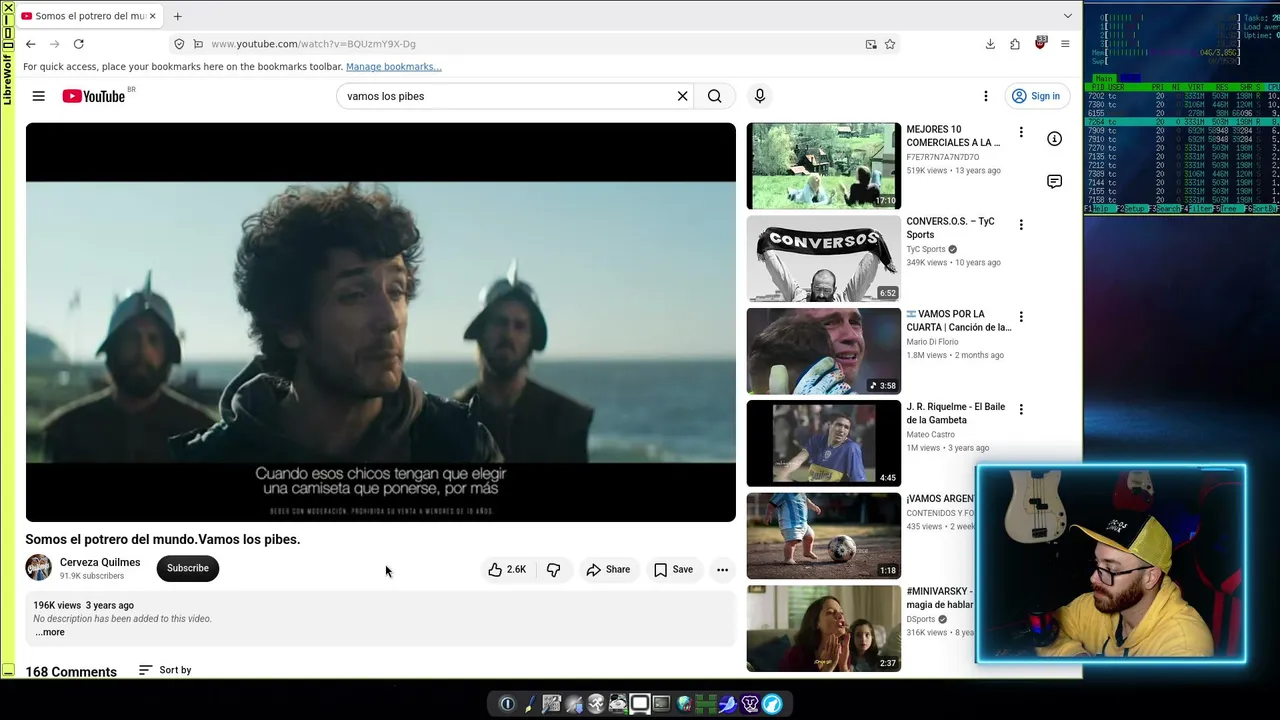1280x720 pixels.
Task: Open browser extensions puzzle icon
Action: [1015, 44]
